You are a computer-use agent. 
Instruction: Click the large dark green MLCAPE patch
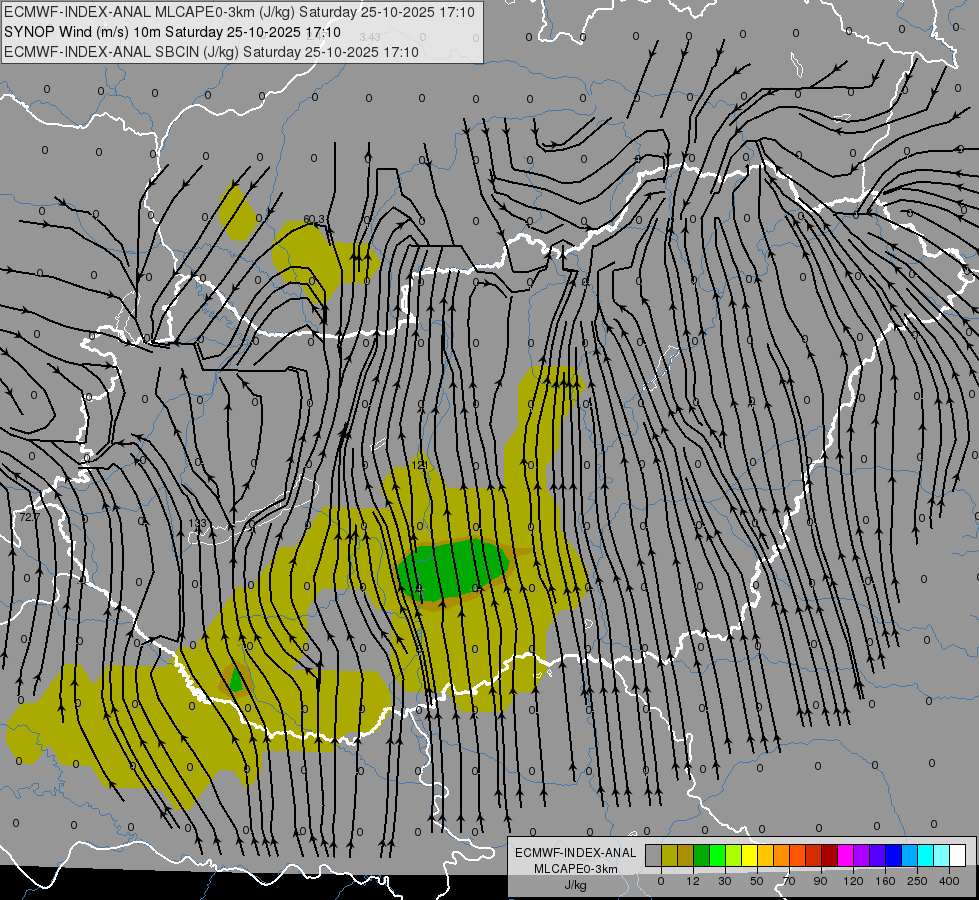tap(452, 570)
